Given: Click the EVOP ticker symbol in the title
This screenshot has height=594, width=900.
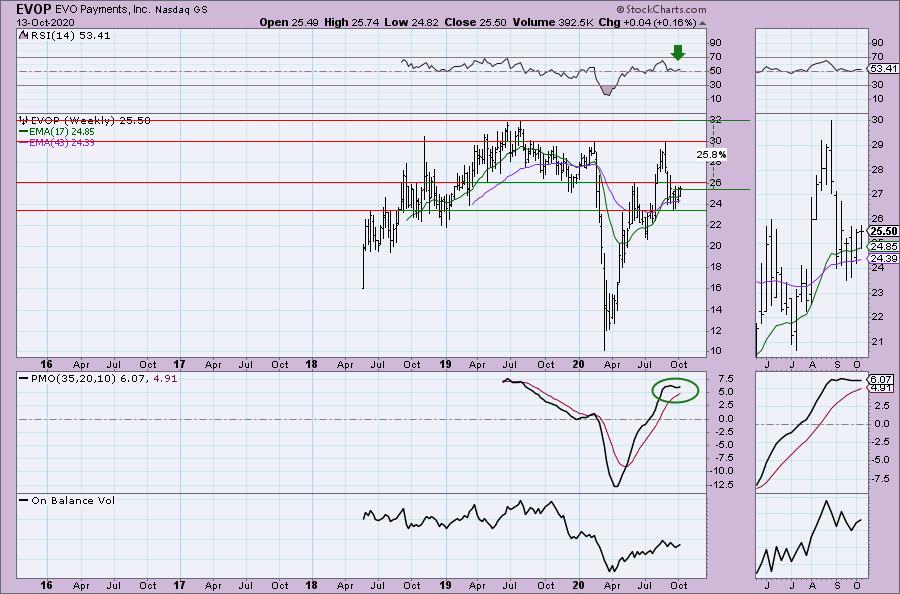Looking at the screenshot, I should click(x=34, y=9).
